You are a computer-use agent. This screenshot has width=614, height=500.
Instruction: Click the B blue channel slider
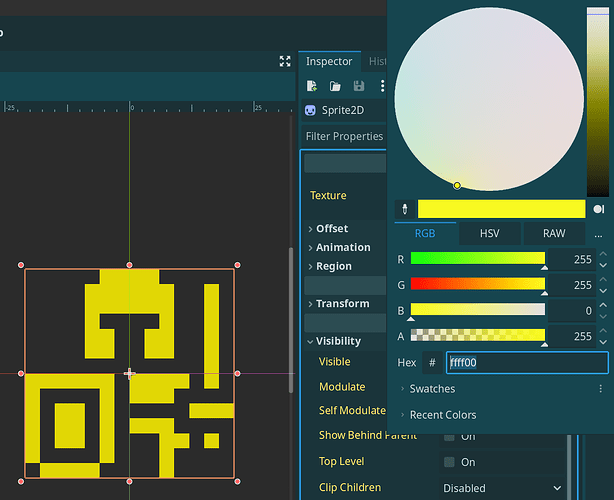tap(478, 309)
